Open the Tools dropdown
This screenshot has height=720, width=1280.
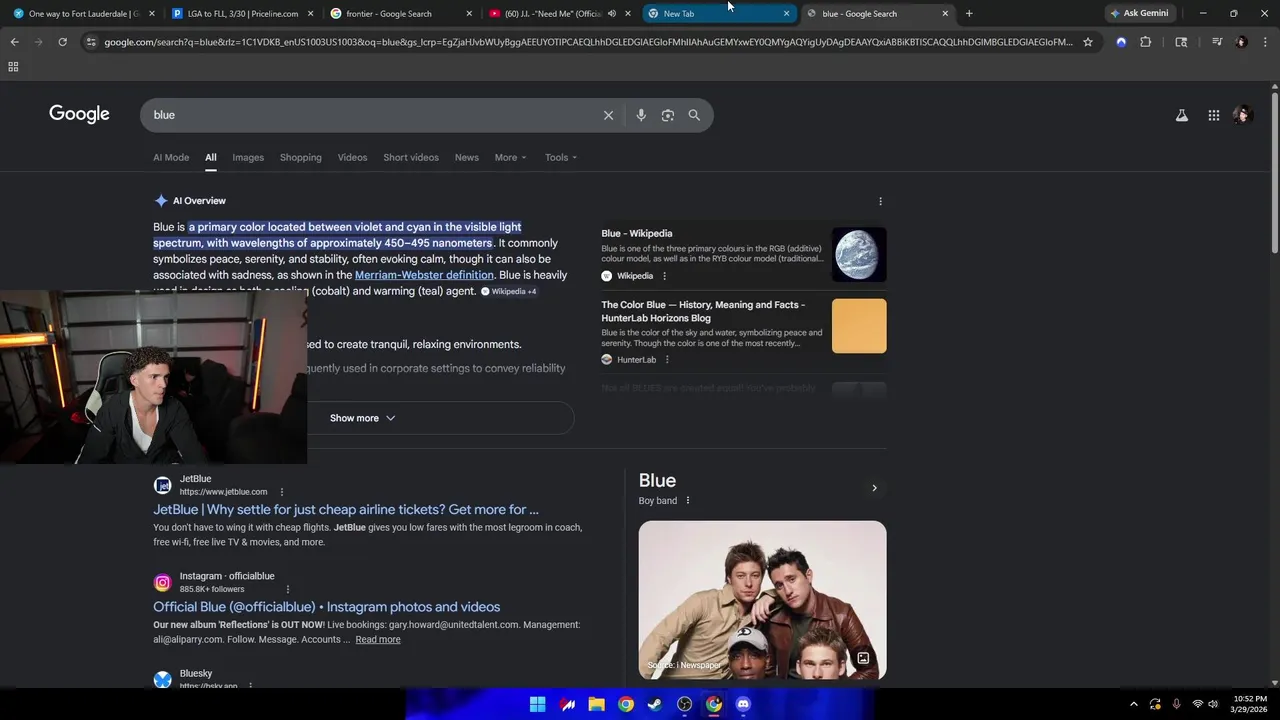coord(561,157)
